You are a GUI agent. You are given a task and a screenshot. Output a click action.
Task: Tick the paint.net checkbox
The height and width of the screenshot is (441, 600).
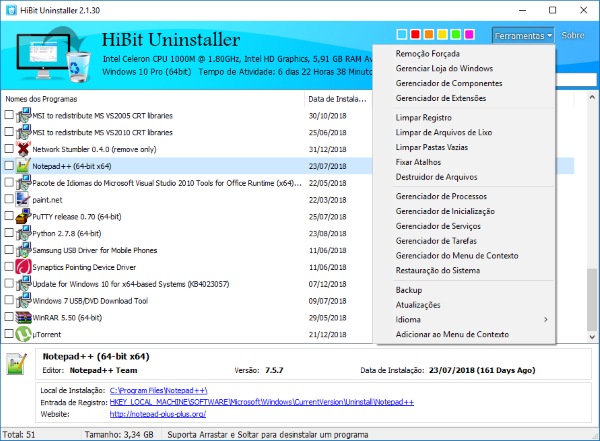pyautogui.click(x=9, y=199)
